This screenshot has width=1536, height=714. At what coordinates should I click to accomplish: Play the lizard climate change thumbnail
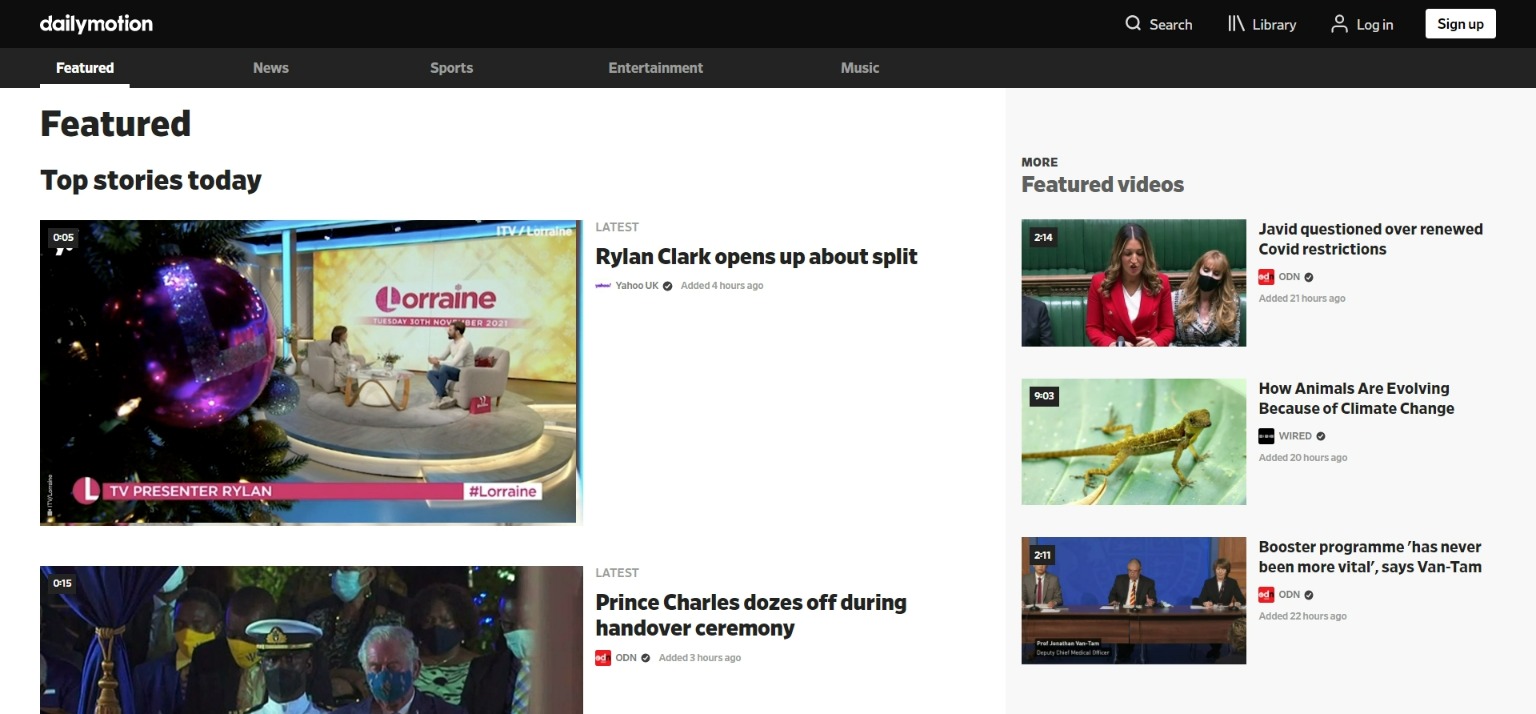[1133, 442]
